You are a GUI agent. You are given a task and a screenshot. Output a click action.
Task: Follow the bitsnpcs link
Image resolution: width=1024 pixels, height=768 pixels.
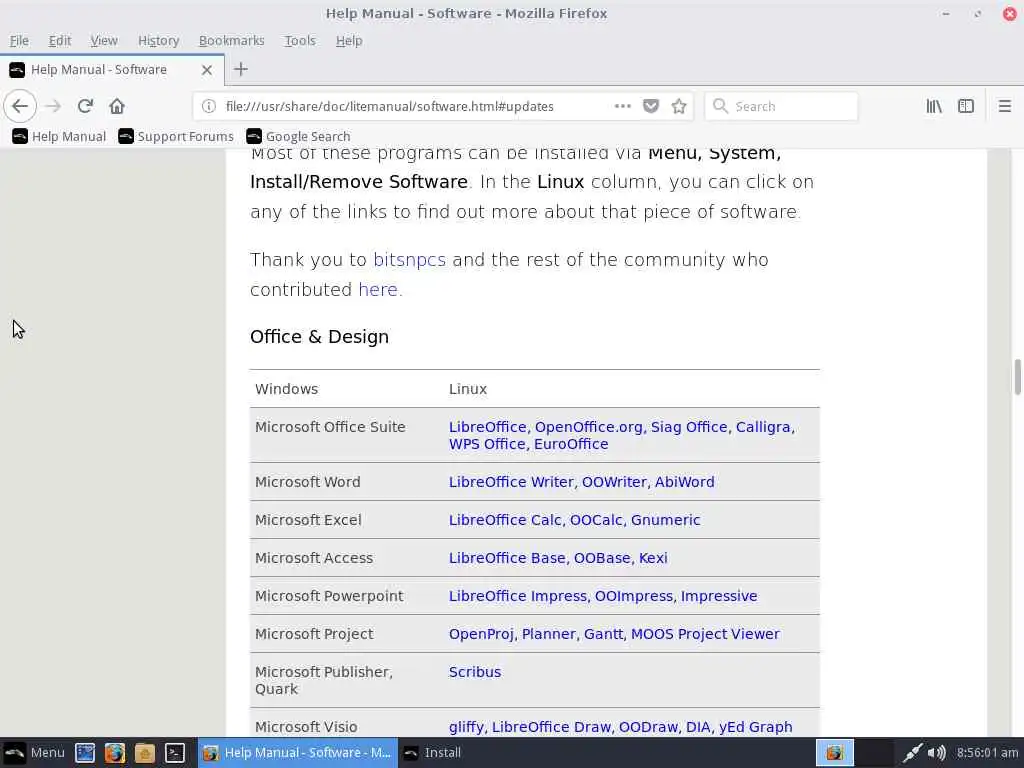click(x=409, y=259)
